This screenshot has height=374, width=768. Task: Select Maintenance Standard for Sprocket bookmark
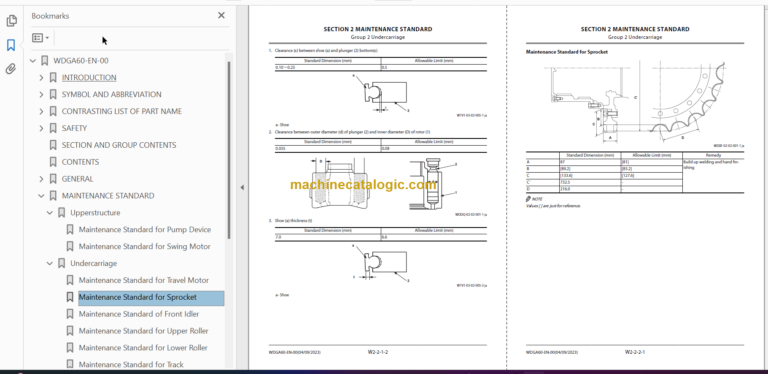pos(151,297)
